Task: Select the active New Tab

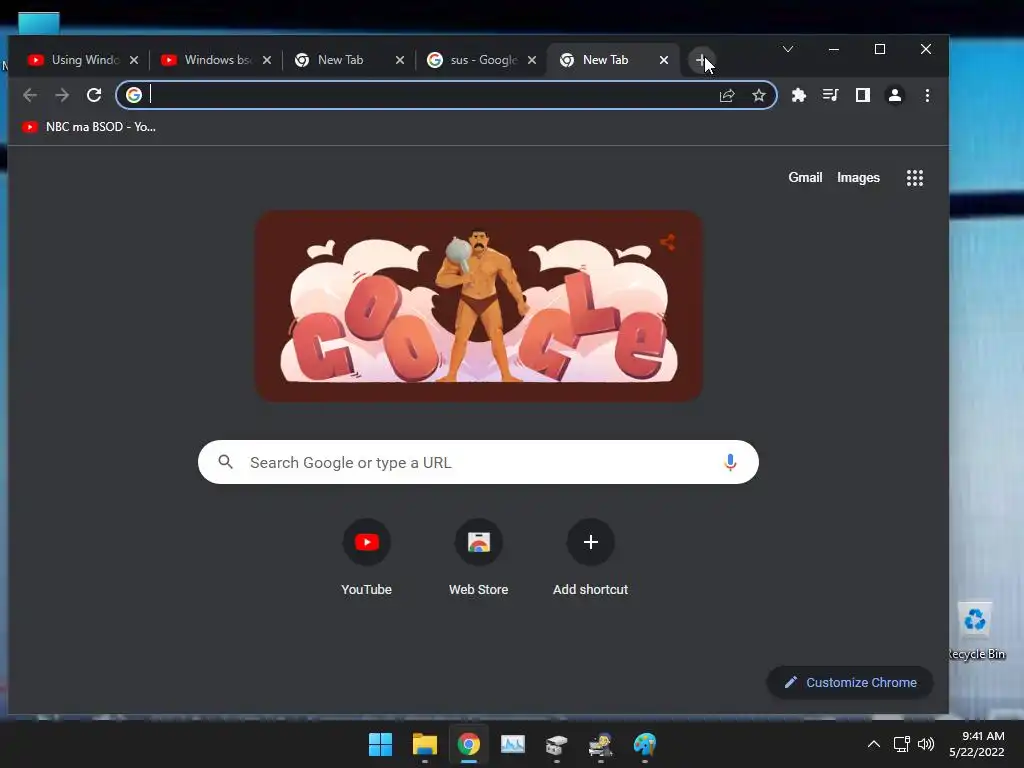Action: point(614,60)
